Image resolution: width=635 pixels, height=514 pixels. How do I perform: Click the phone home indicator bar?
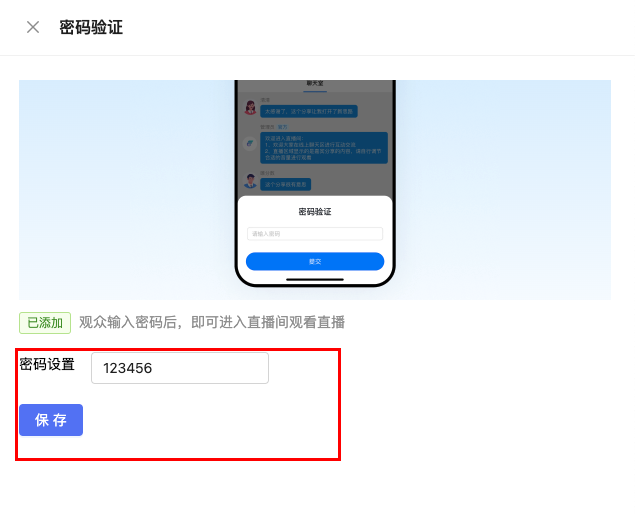tap(315, 279)
